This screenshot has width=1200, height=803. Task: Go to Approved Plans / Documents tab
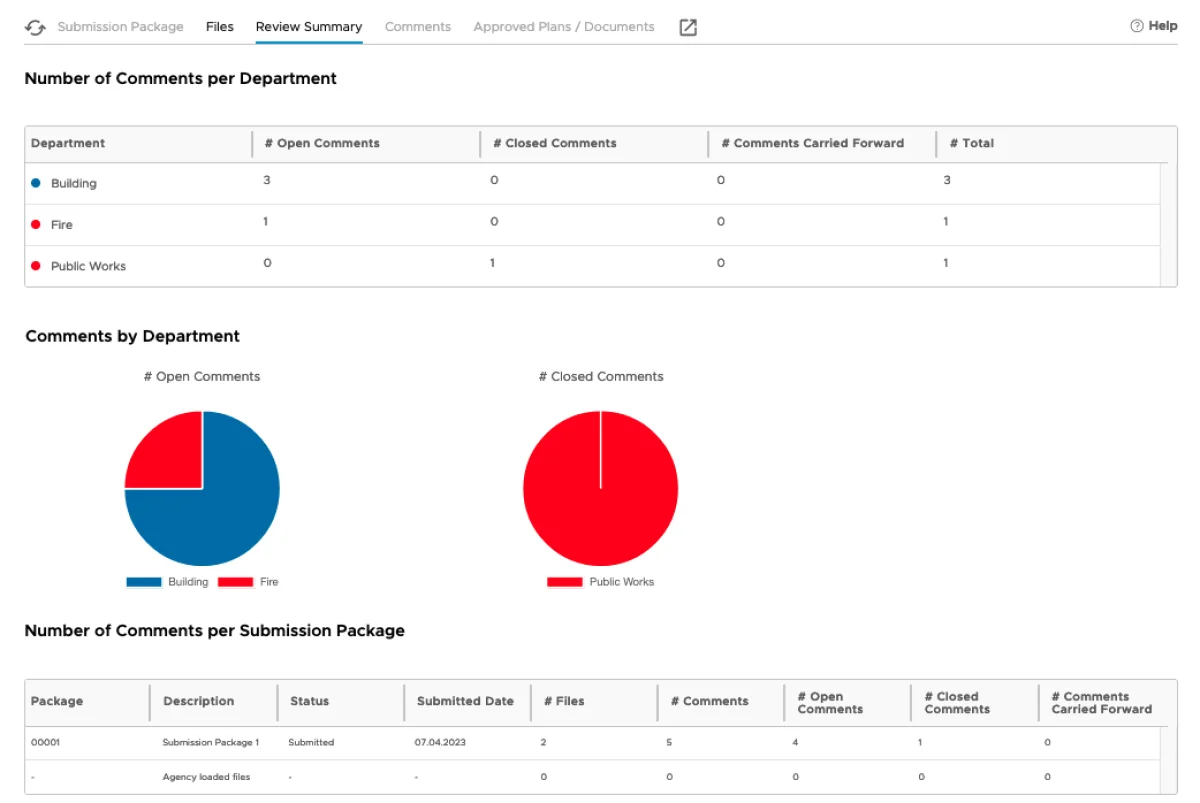point(564,27)
